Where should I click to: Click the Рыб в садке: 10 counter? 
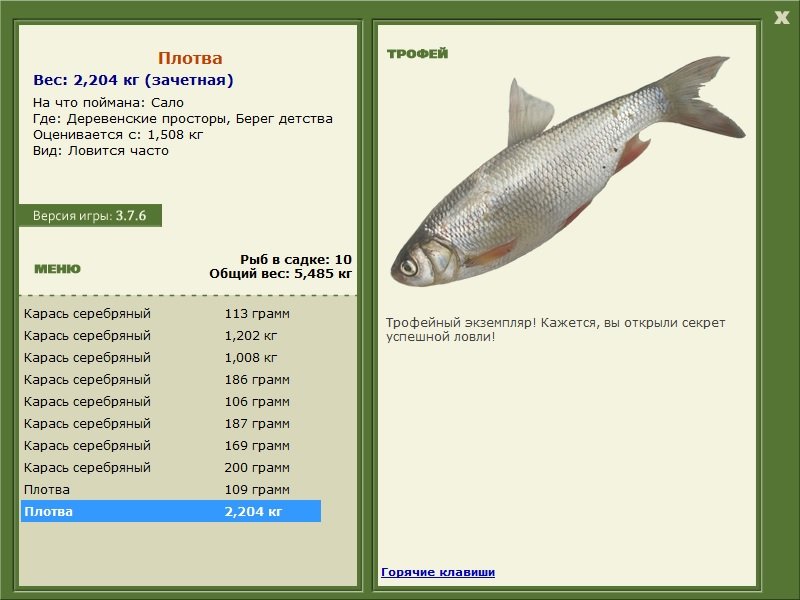pyautogui.click(x=296, y=260)
